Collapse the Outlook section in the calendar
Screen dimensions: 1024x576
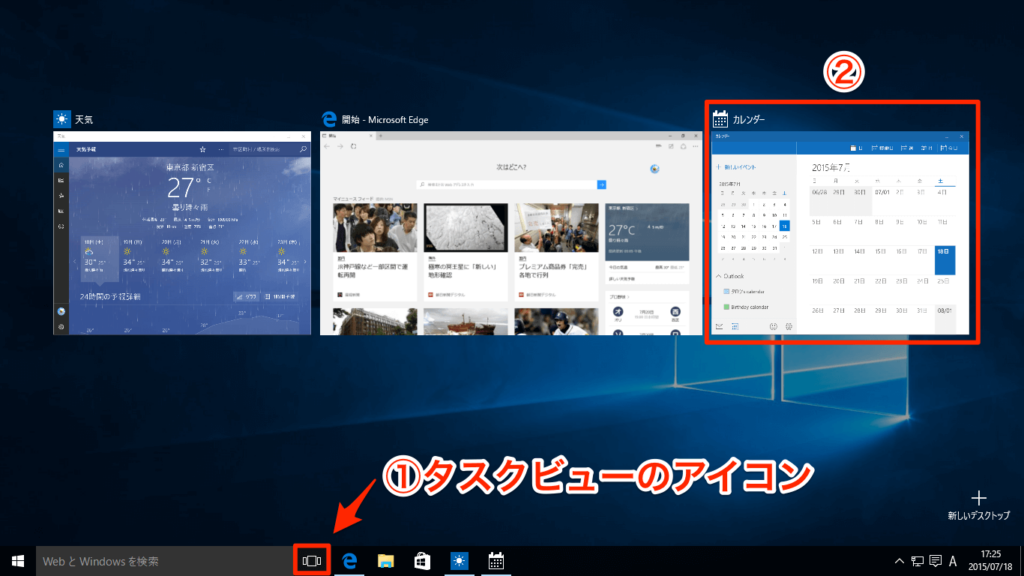(x=730, y=276)
